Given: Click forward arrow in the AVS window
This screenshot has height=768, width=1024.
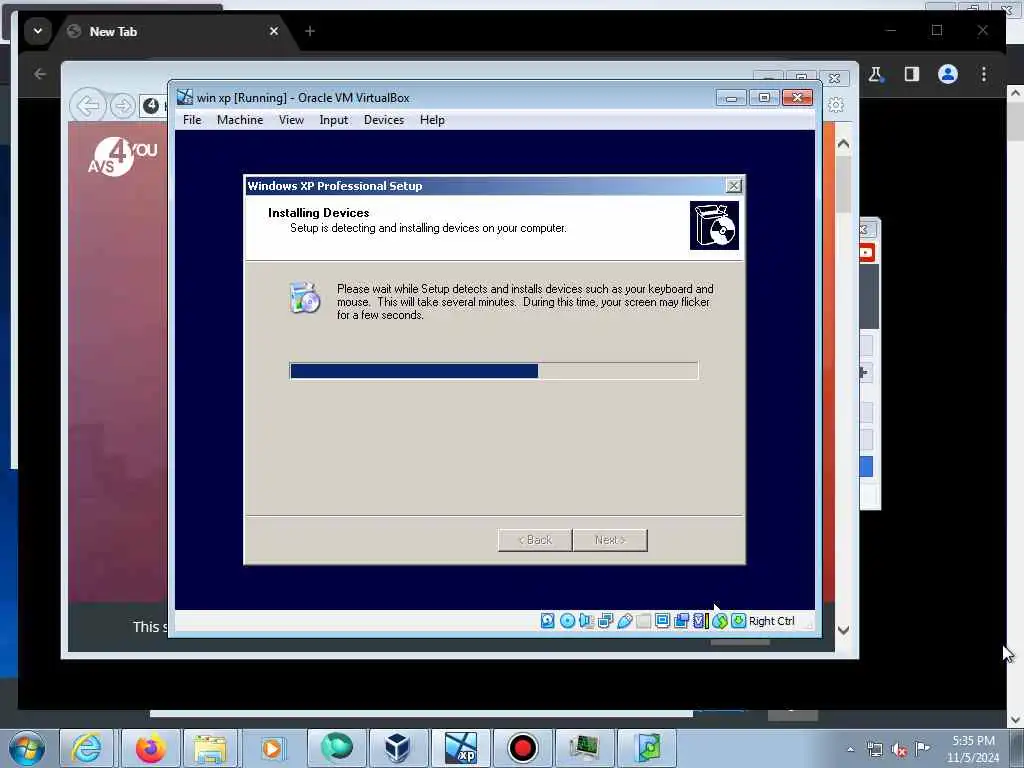Looking at the screenshot, I should click(122, 106).
